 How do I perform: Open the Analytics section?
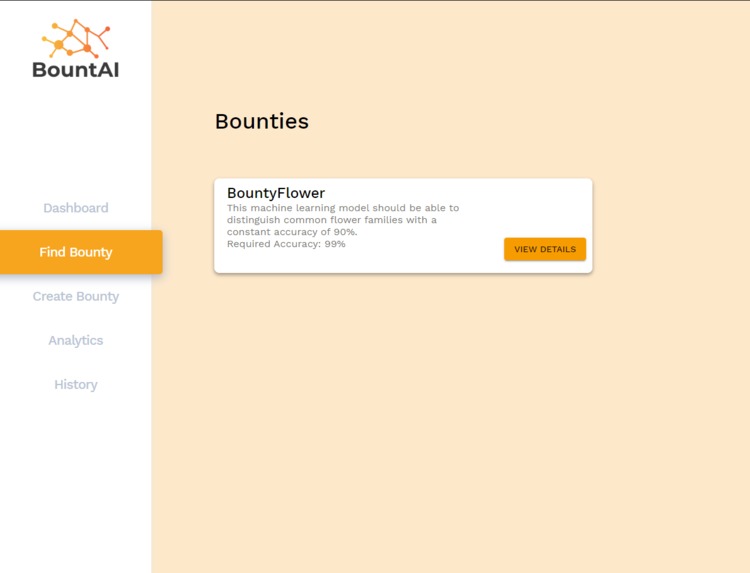coord(76,341)
